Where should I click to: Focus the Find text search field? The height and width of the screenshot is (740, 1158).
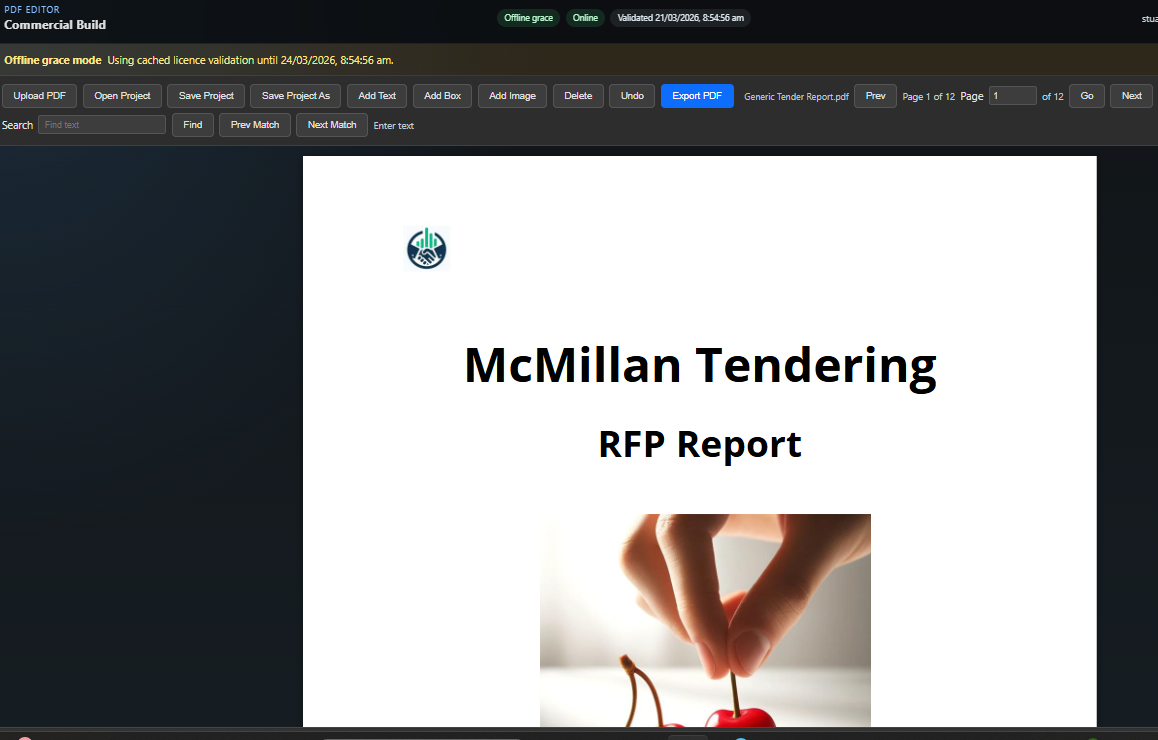[102, 125]
